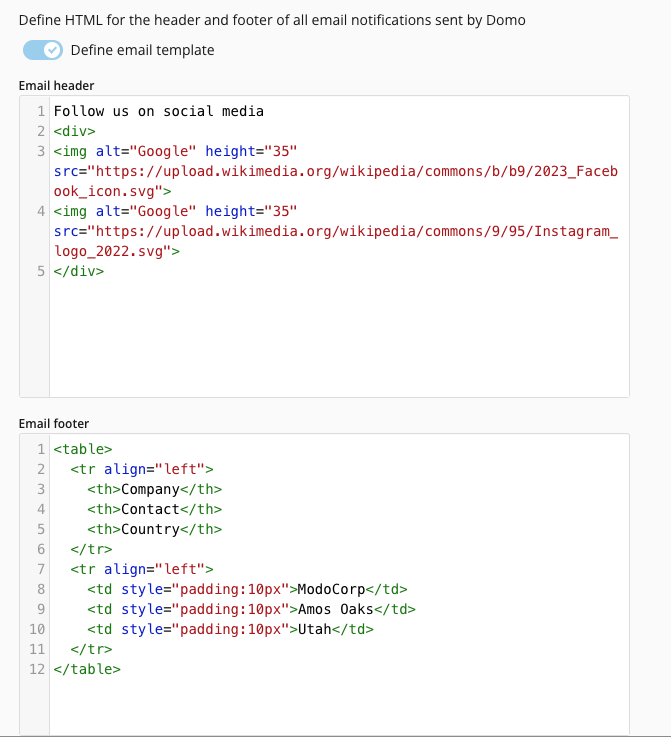Click the </table> closing tag in footer
This screenshot has height=737, width=671.
(x=87, y=669)
